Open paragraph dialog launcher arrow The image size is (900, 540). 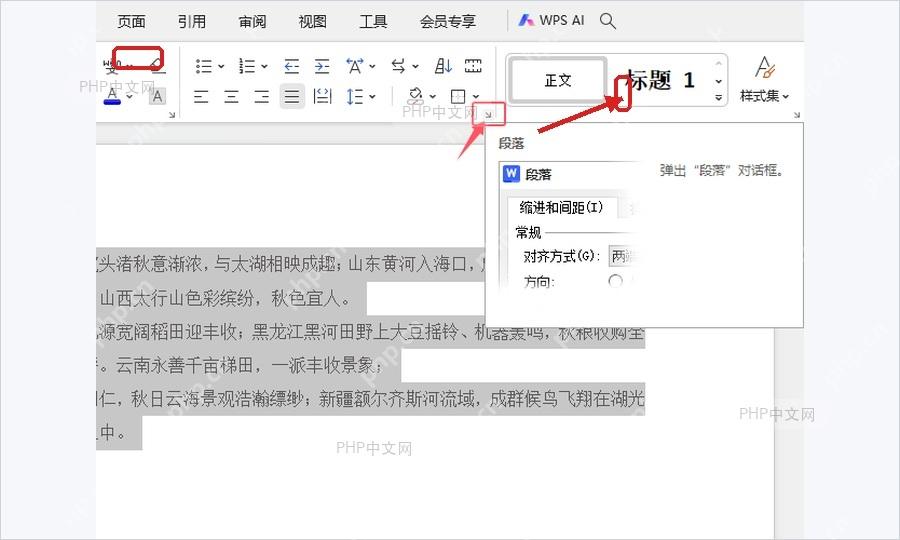click(488, 115)
